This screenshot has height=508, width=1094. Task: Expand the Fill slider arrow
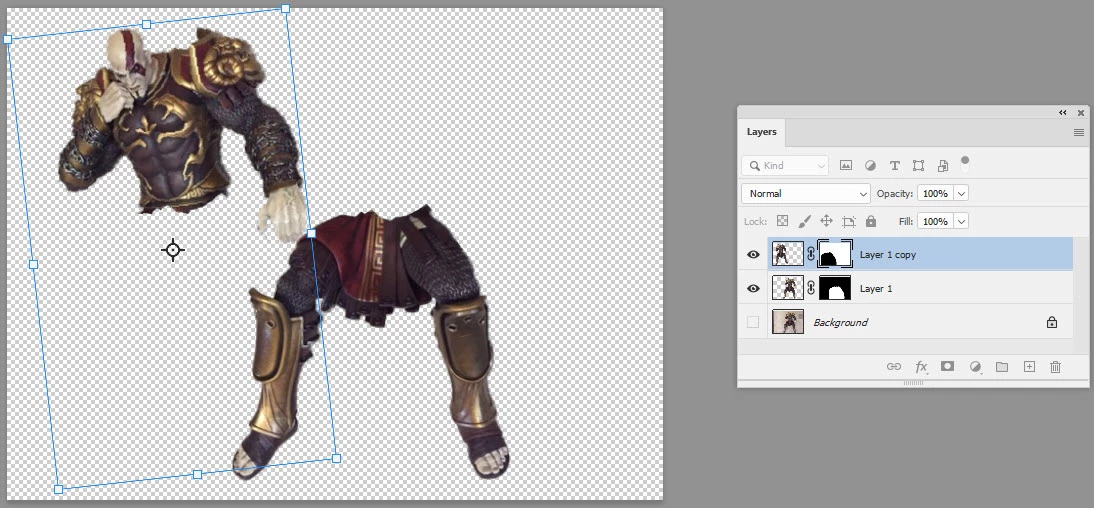[961, 221]
